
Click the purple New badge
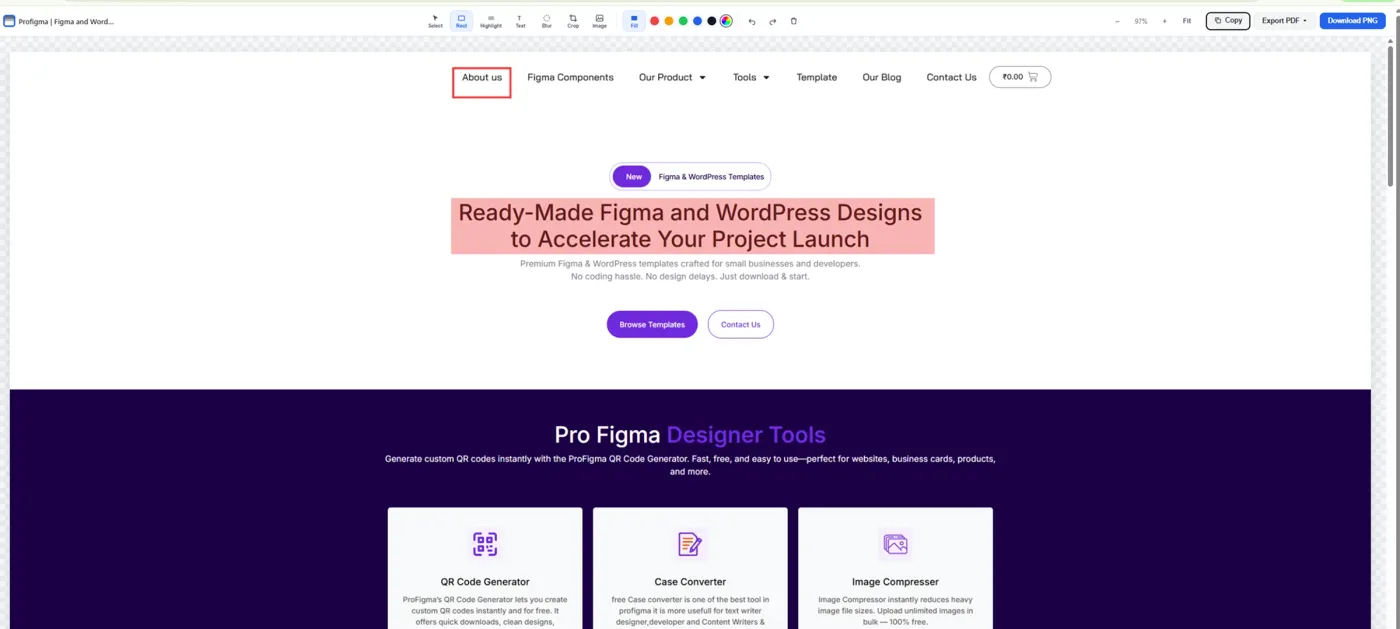[633, 177]
